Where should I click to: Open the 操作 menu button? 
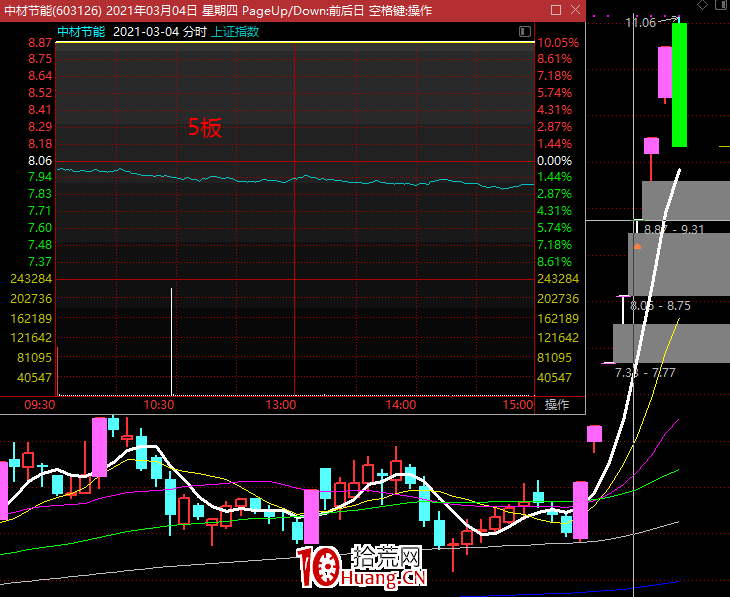pyautogui.click(x=557, y=404)
